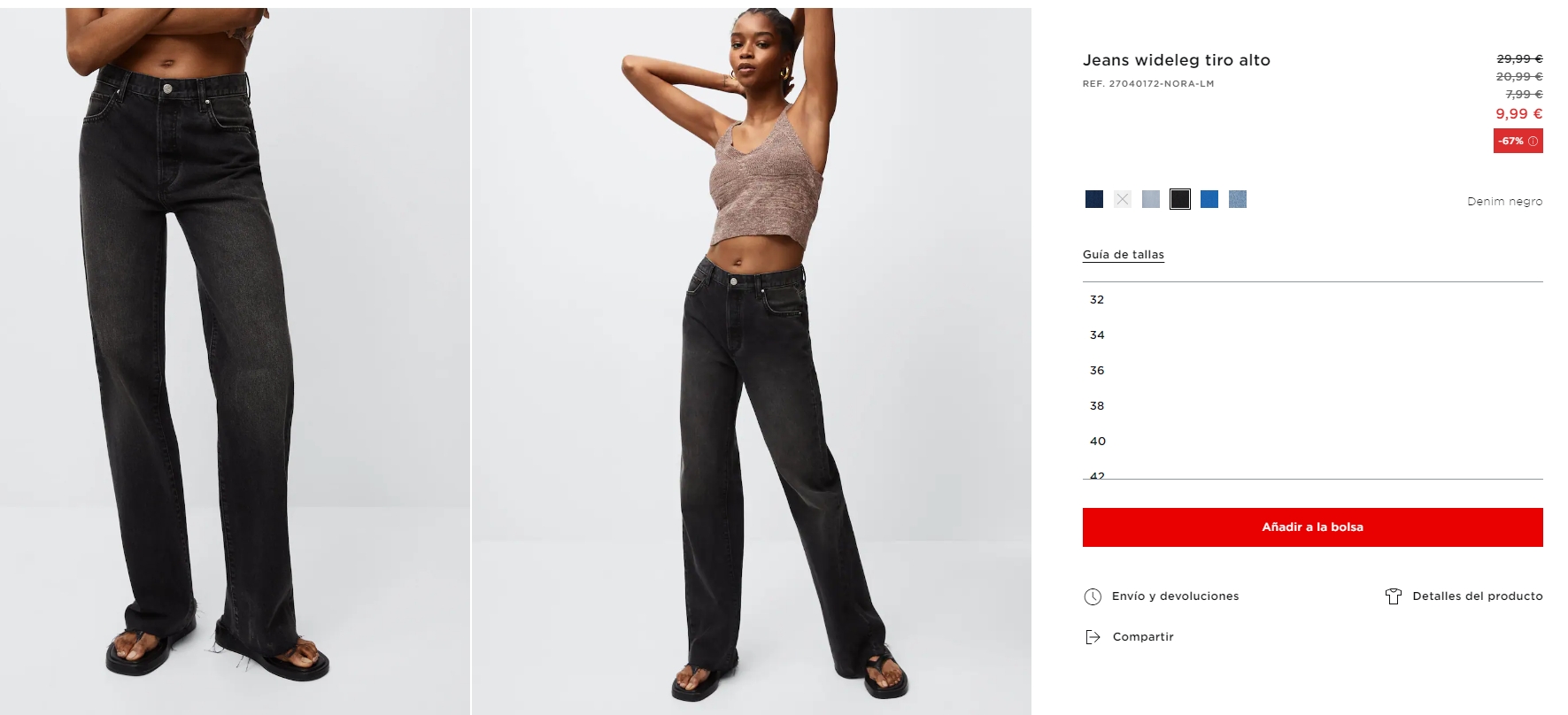1568x715 pixels.
Task: Select the light grey-blue color swatch
Action: 1151,199
